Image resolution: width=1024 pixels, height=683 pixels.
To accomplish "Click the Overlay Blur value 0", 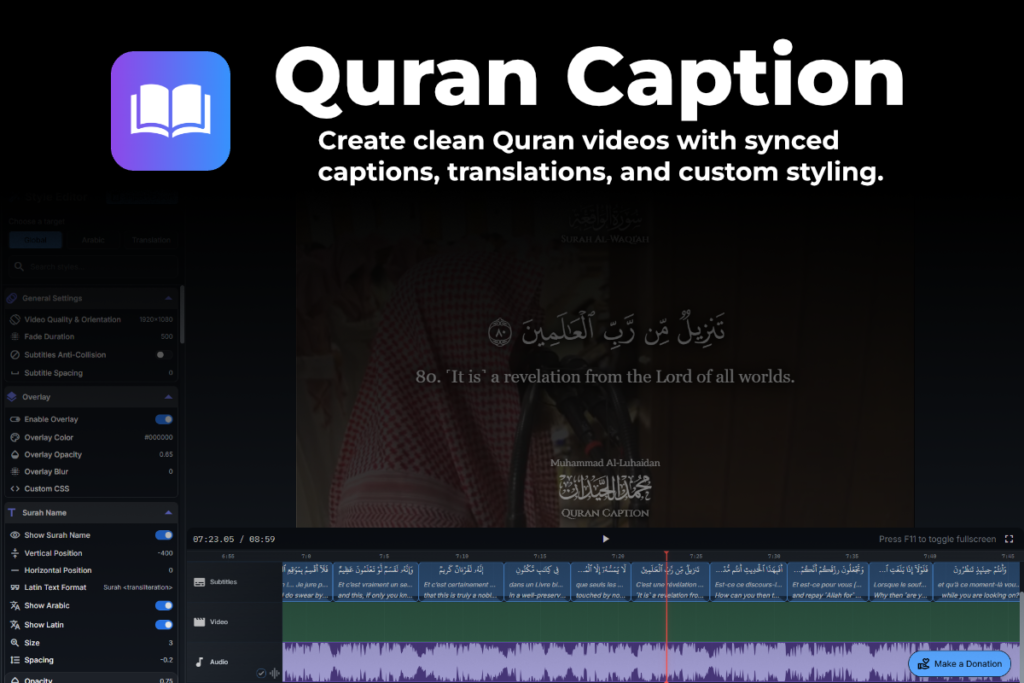I will [x=170, y=471].
